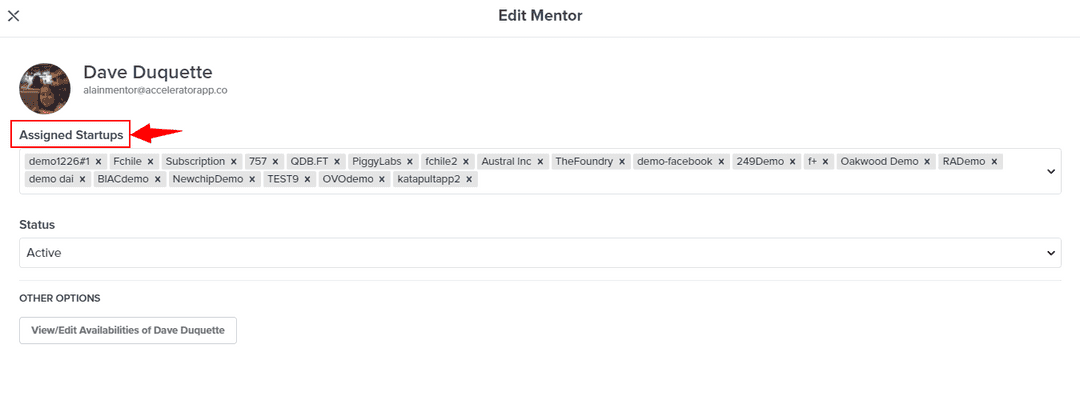Open the Status dropdown showing Active
The height and width of the screenshot is (400, 1080).
pos(540,253)
